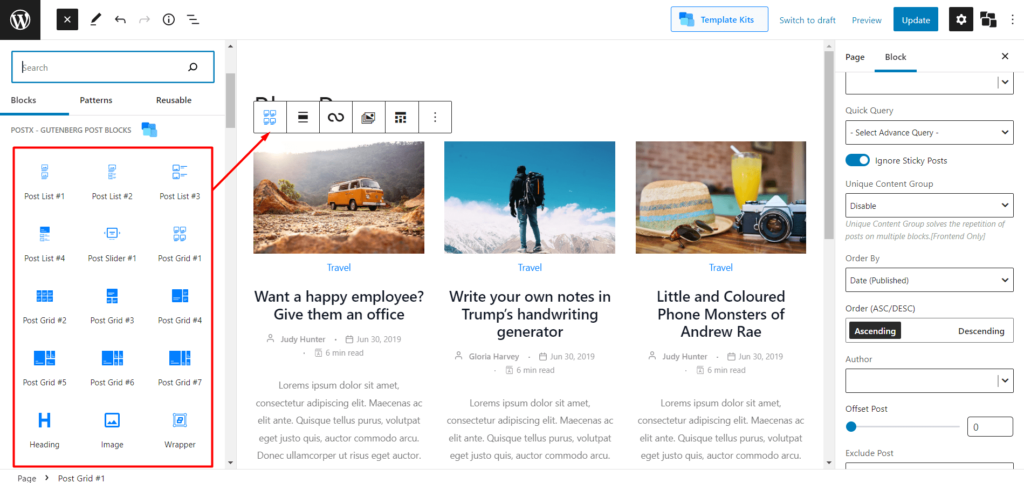Insert the Post List #3 block

180,181
